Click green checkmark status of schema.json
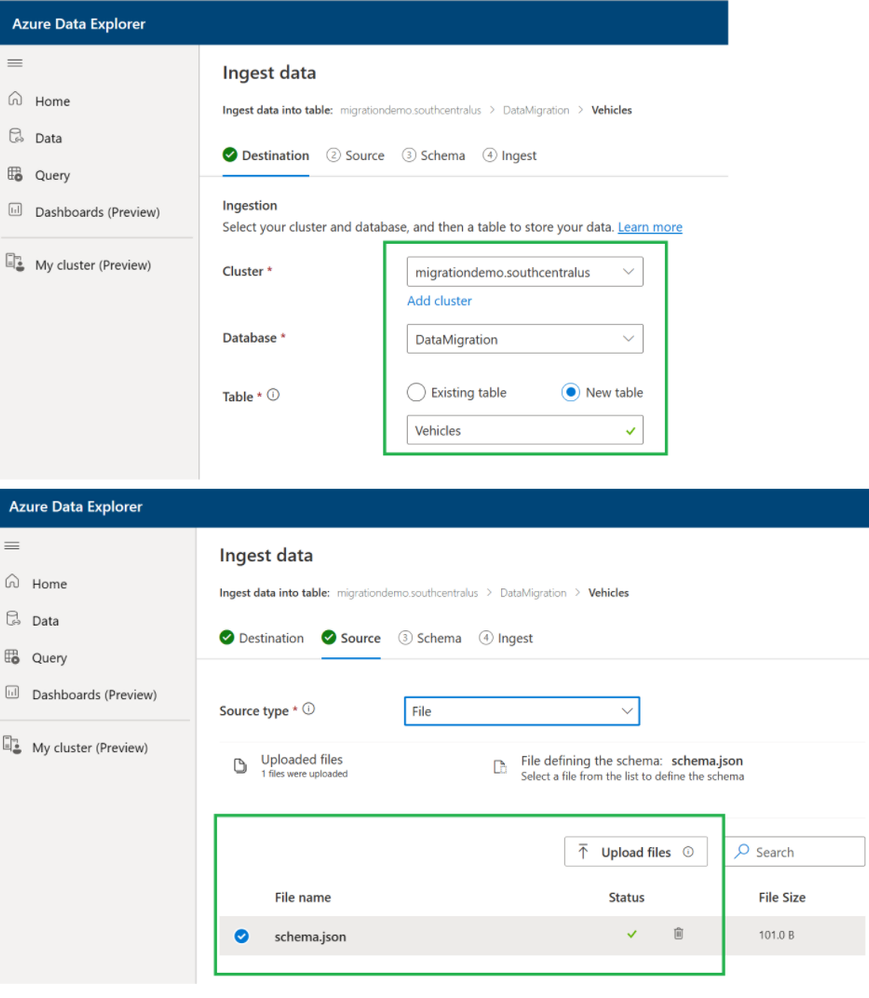Screen dimensions: 869x998 (x=632, y=934)
